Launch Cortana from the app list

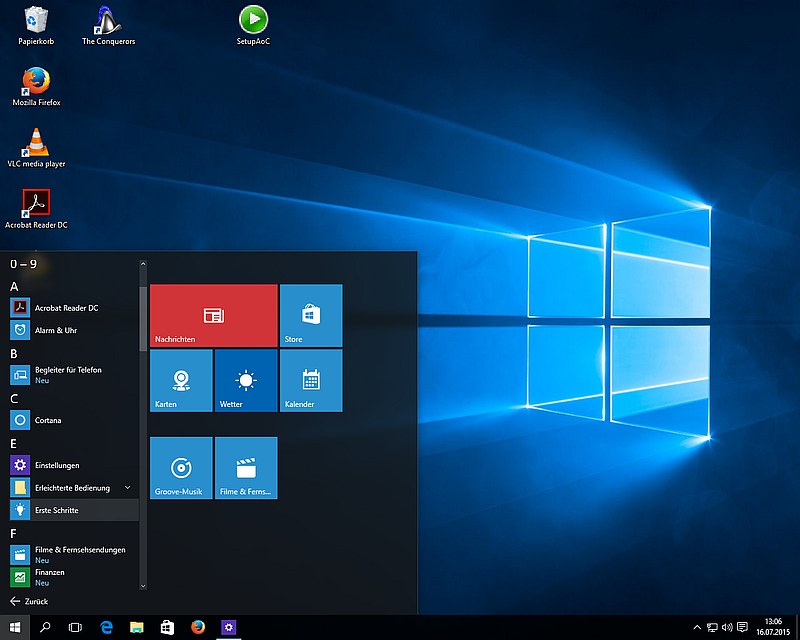[x=74, y=420]
